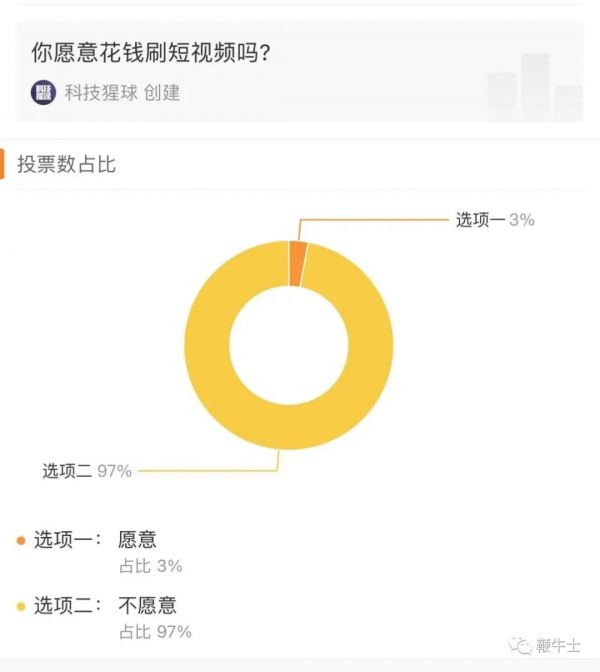Click the orange bullet beside 选项一
Screen dimensions: 600x672
pyautogui.click(x=21, y=541)
